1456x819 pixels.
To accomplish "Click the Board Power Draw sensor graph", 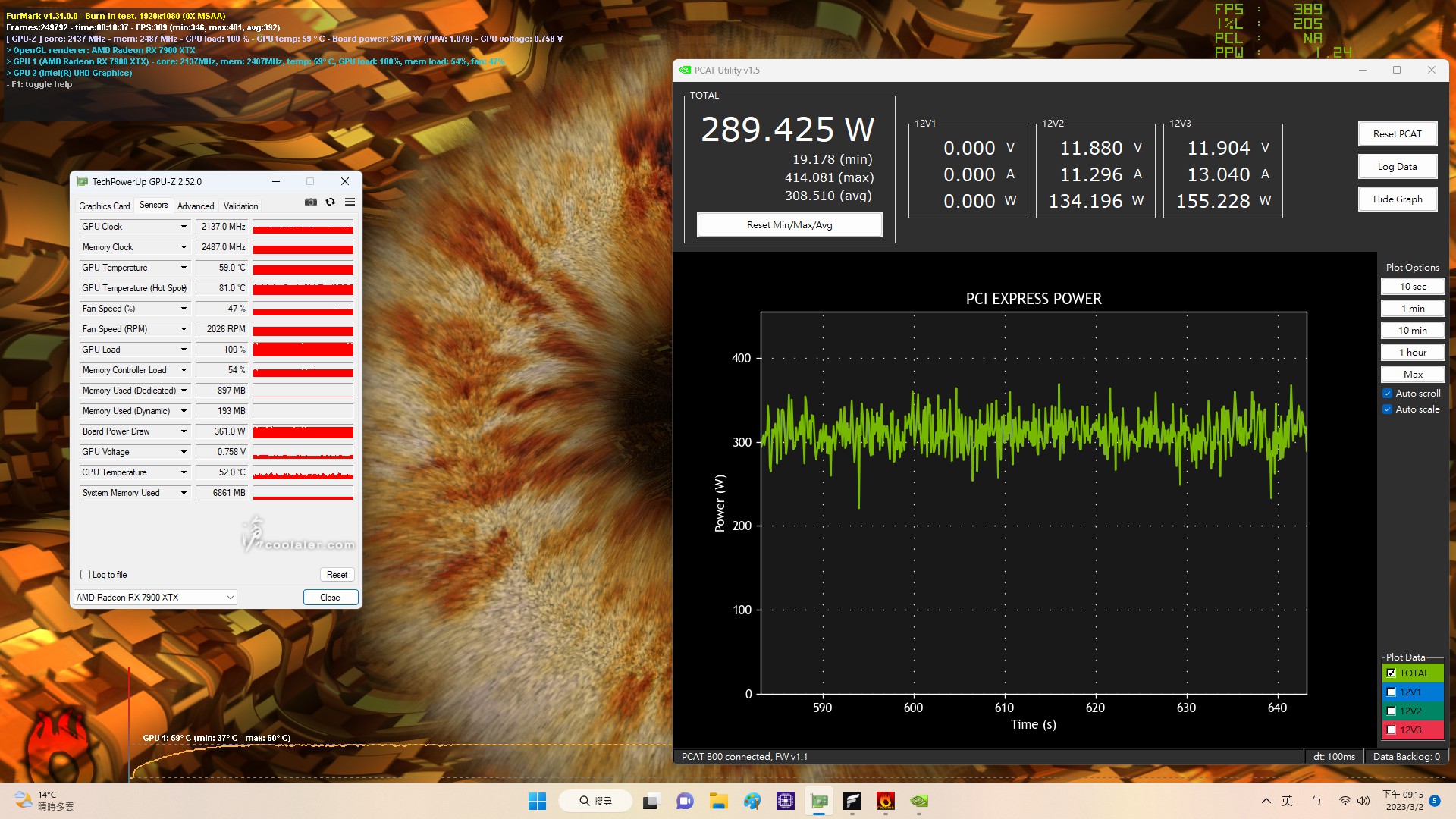I will tap(303, 431).
